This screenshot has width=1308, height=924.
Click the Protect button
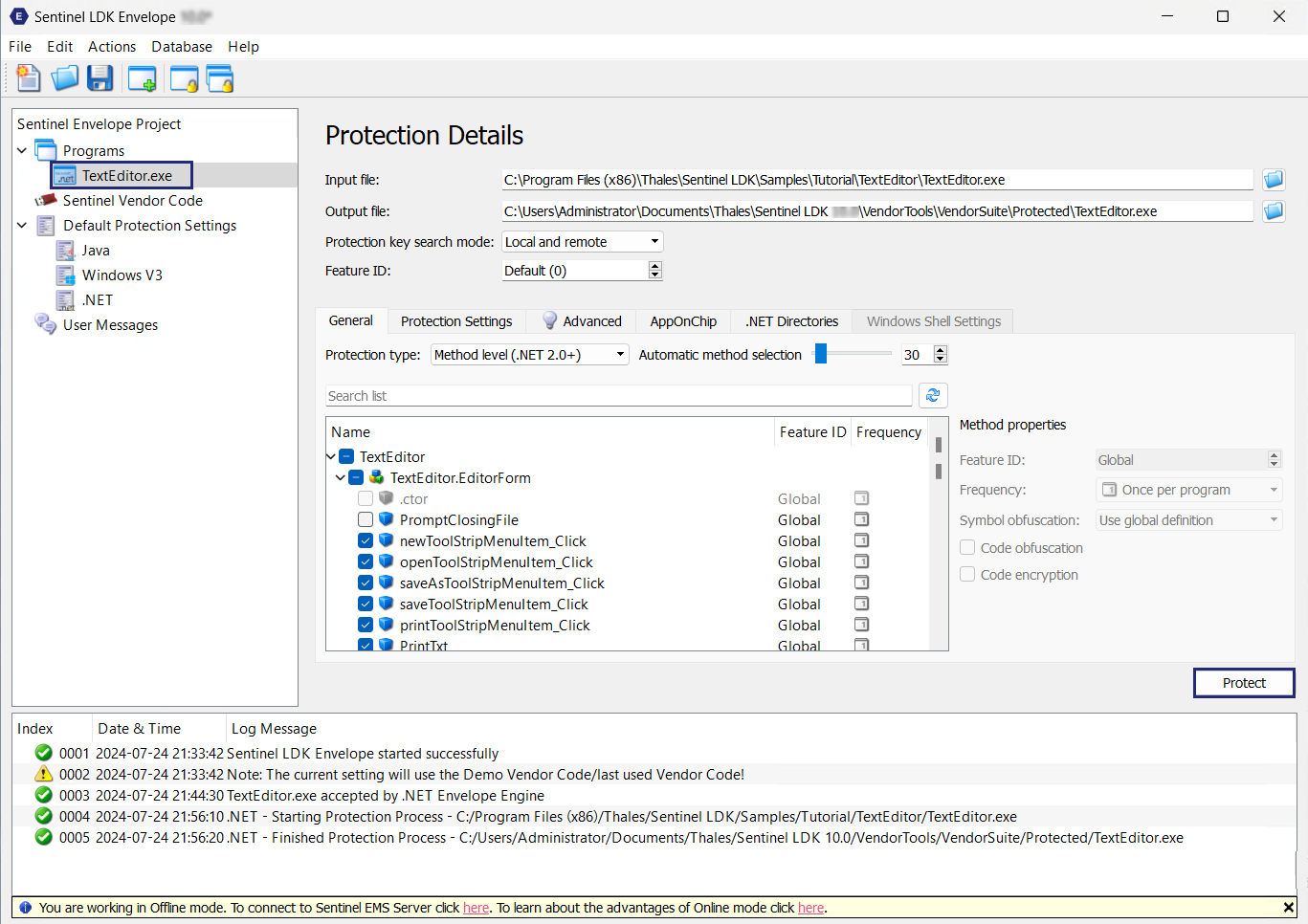tap(1243, 683)
